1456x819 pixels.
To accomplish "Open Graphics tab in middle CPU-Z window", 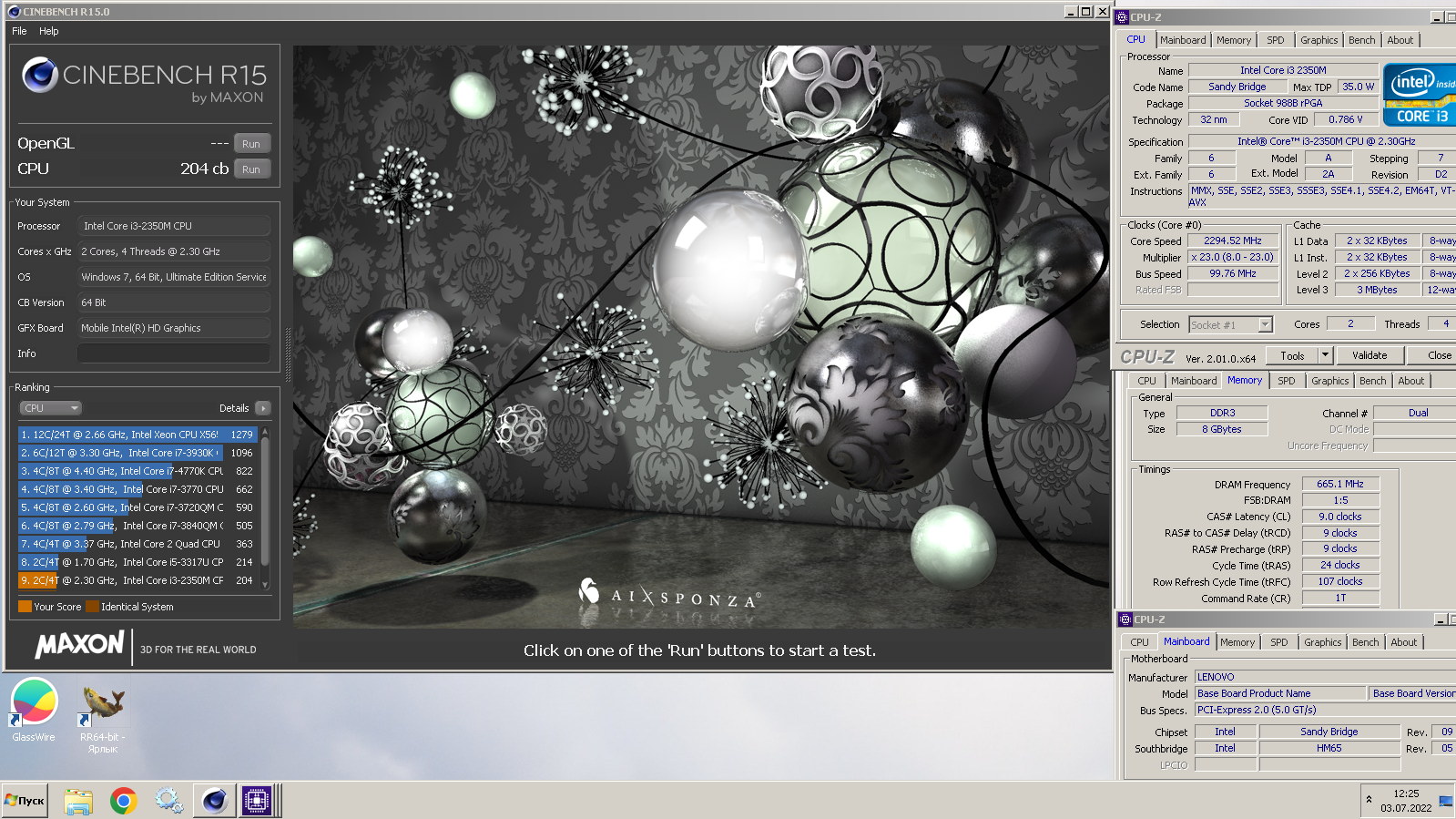I will click(1329, 381).
